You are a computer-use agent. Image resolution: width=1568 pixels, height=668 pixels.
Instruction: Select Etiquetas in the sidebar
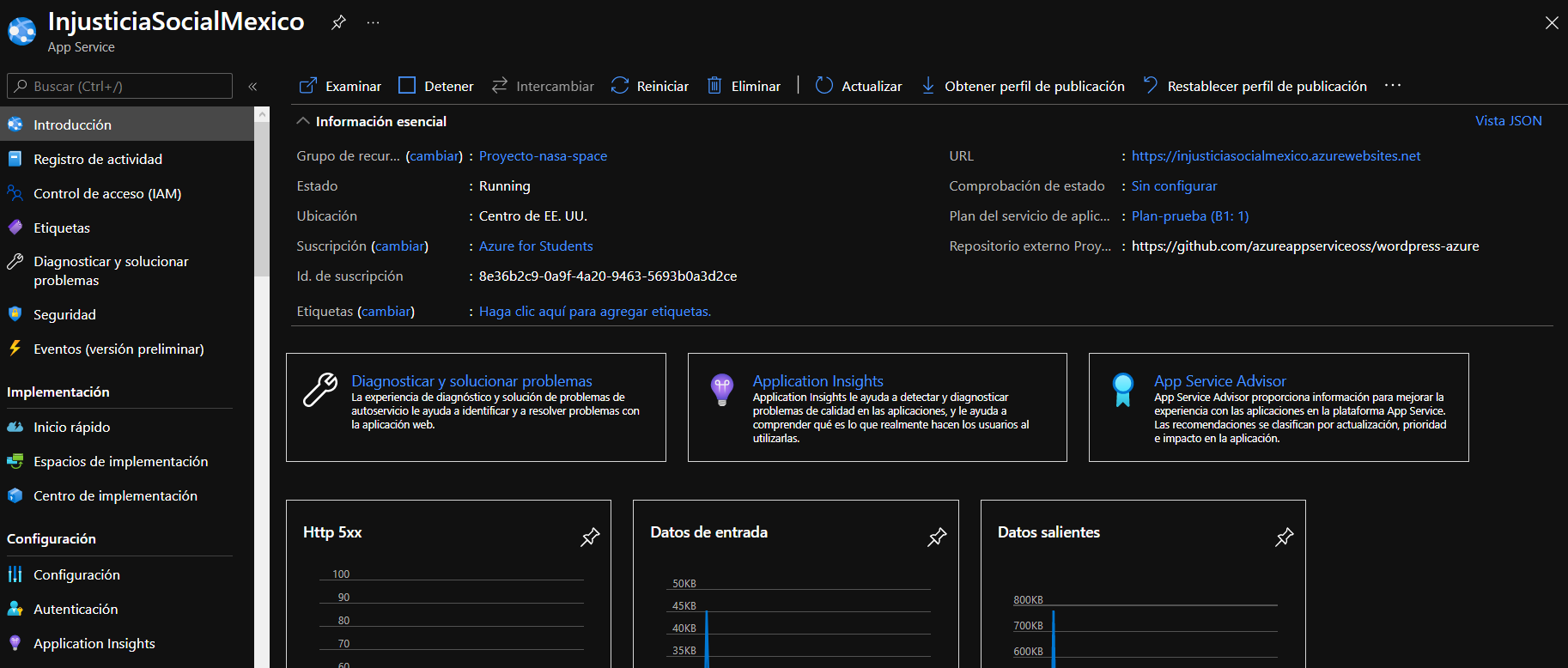[x=127, y=228]
